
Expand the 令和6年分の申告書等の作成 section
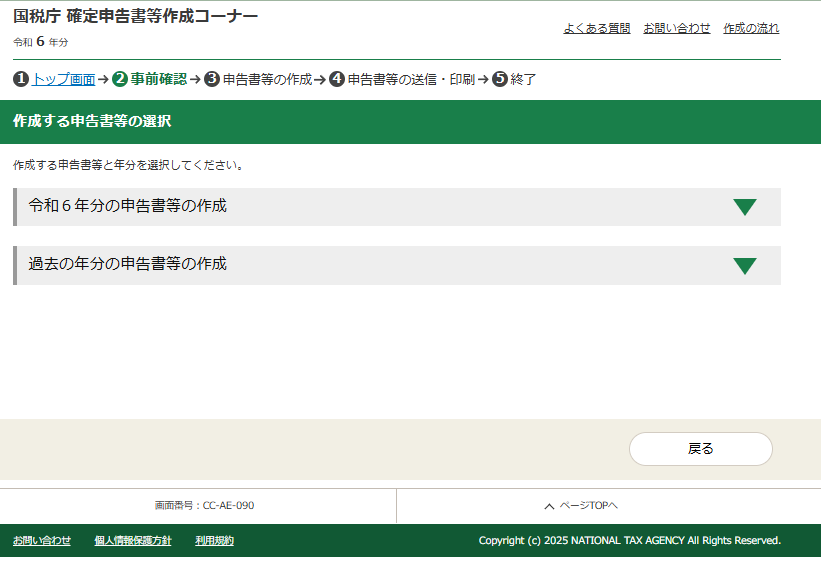click(128, 206)
